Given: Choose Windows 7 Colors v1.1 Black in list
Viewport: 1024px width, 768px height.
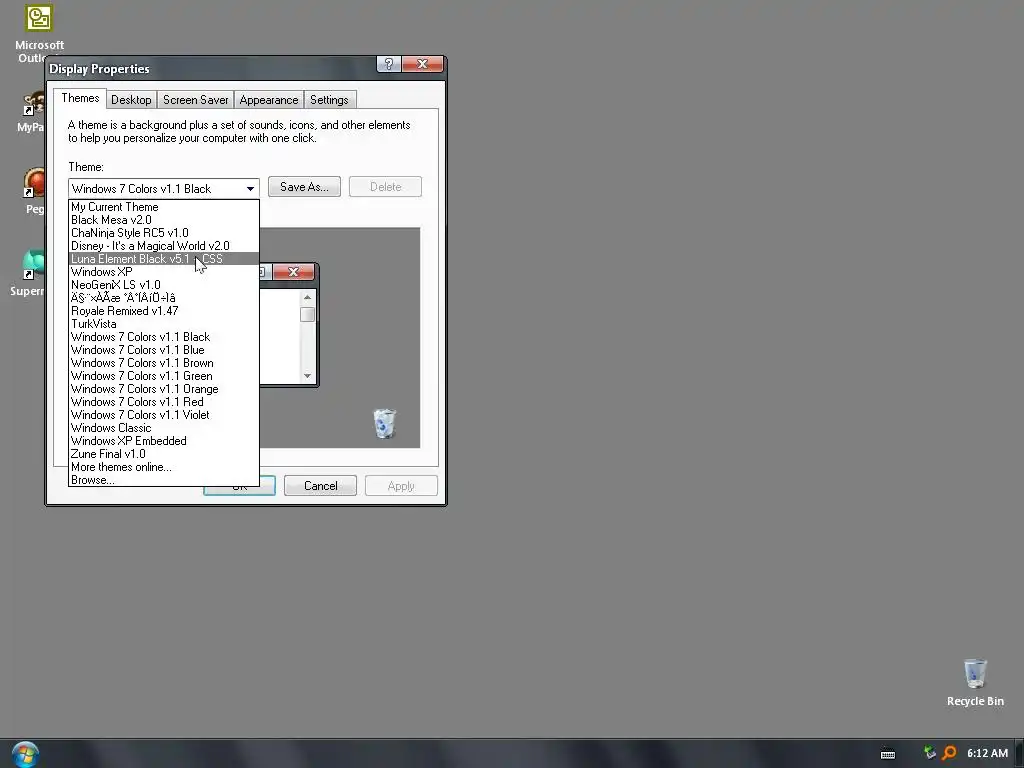Looking at the screenshot, I should click(164, 337).
